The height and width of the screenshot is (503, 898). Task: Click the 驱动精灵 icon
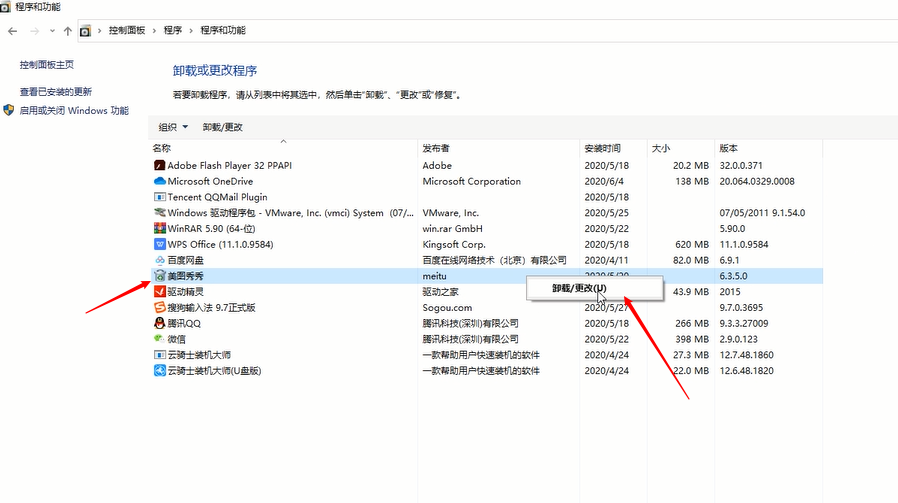160,292
